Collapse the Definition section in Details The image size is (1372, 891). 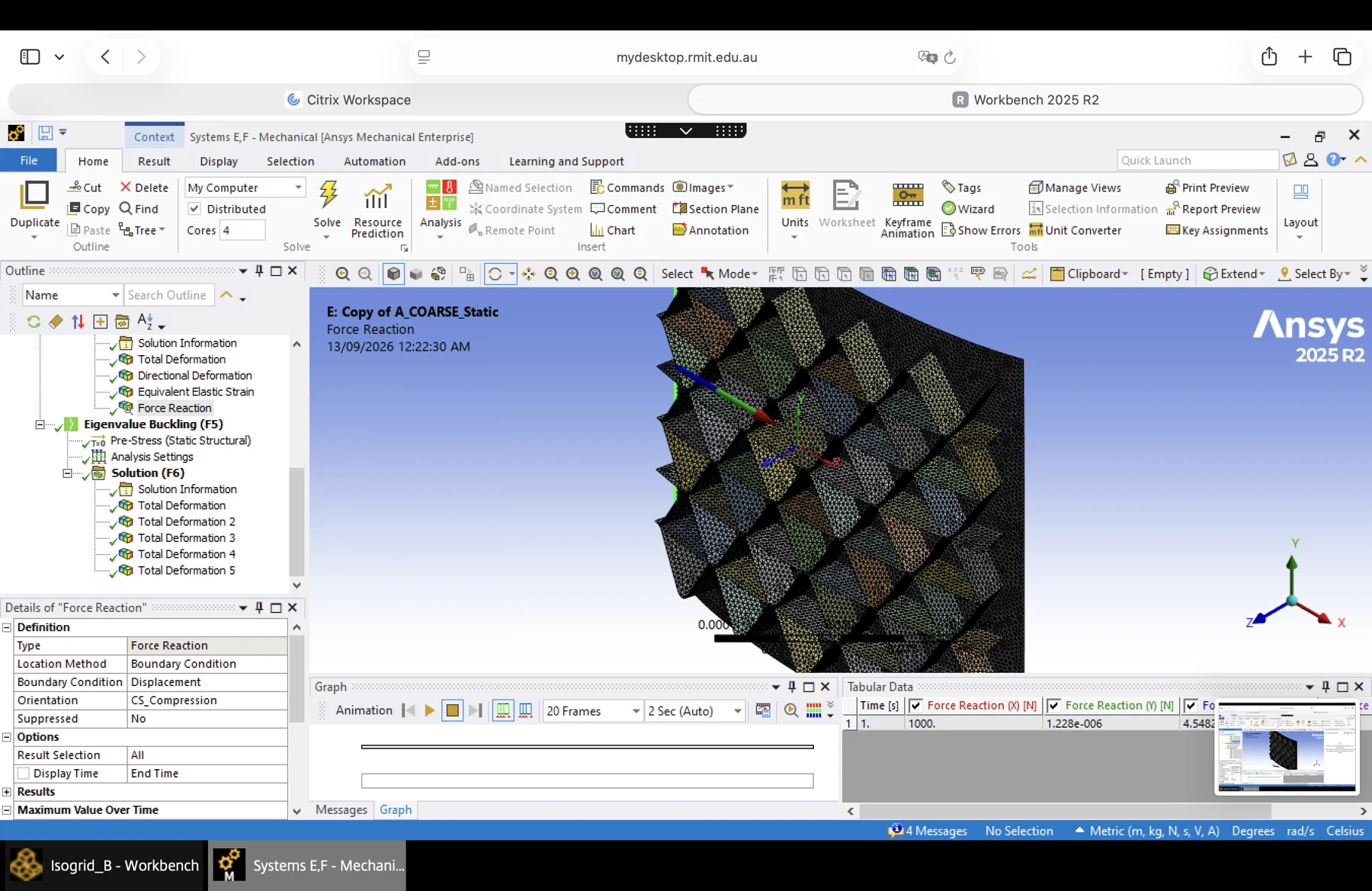tap(7, 627)
